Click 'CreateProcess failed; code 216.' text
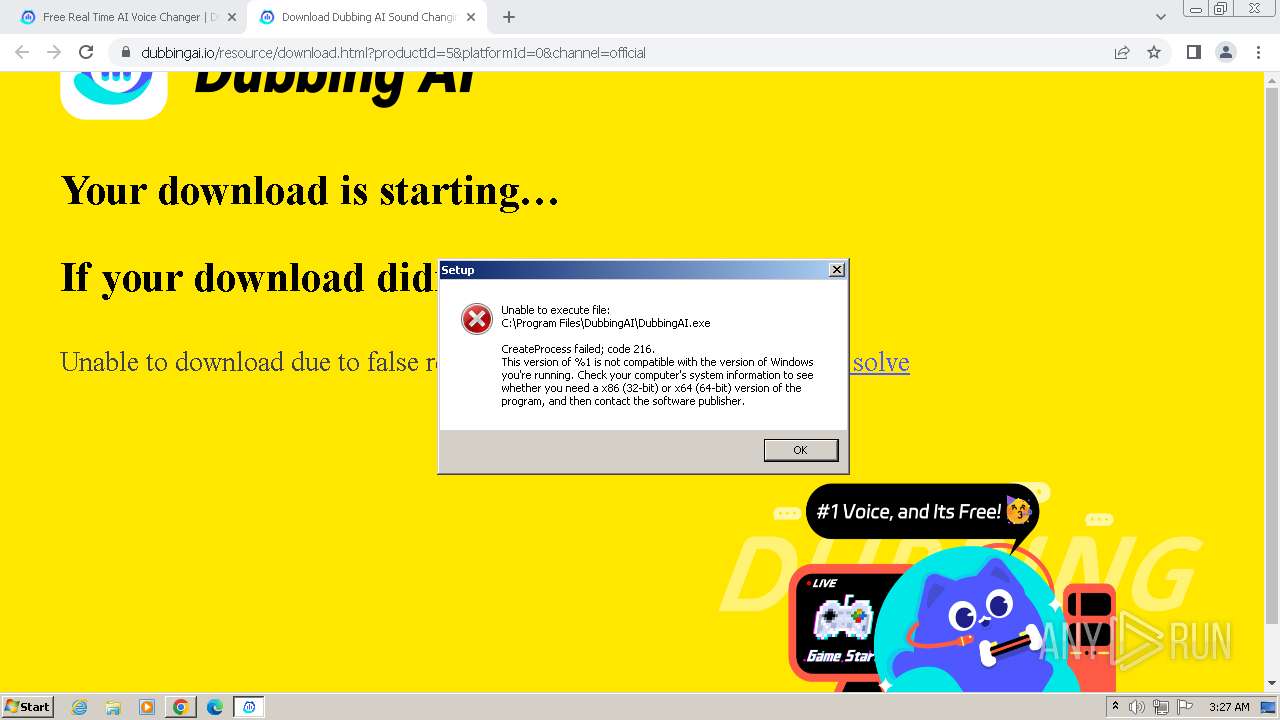This screenshot has width=1280, height=720. coord(577,349)
